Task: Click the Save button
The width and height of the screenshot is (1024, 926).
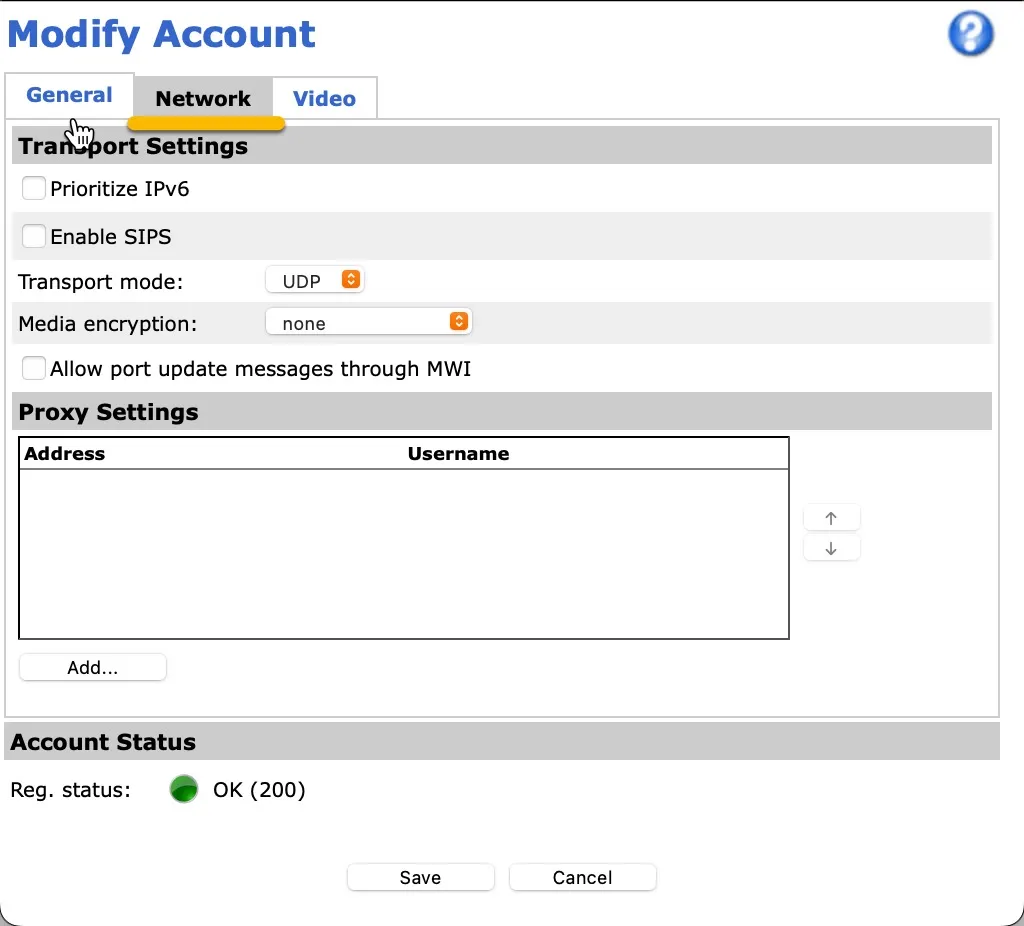Action: click(x=421, y=877)
